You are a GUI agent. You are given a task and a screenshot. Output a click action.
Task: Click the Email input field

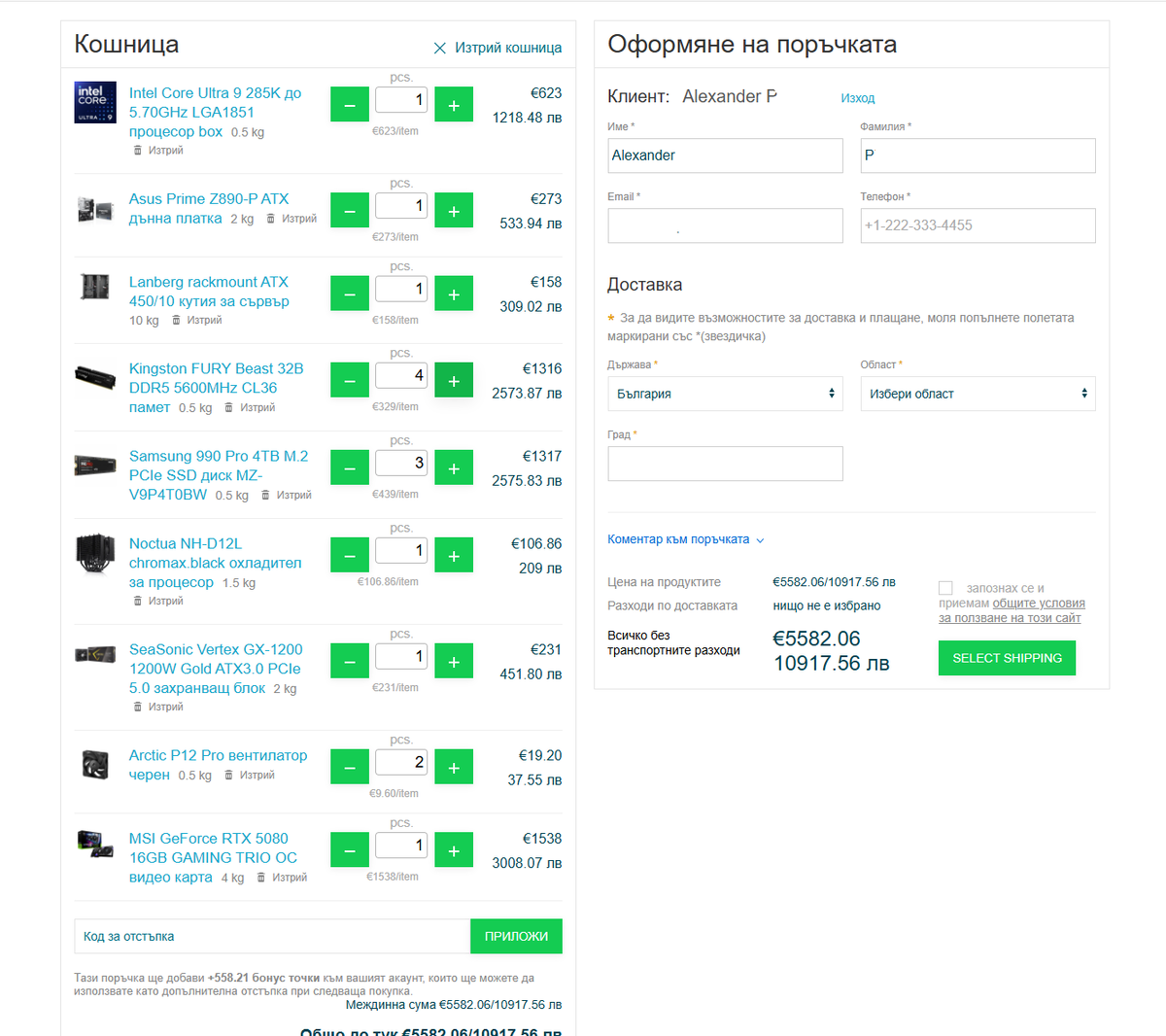click(x=725, y=225)
